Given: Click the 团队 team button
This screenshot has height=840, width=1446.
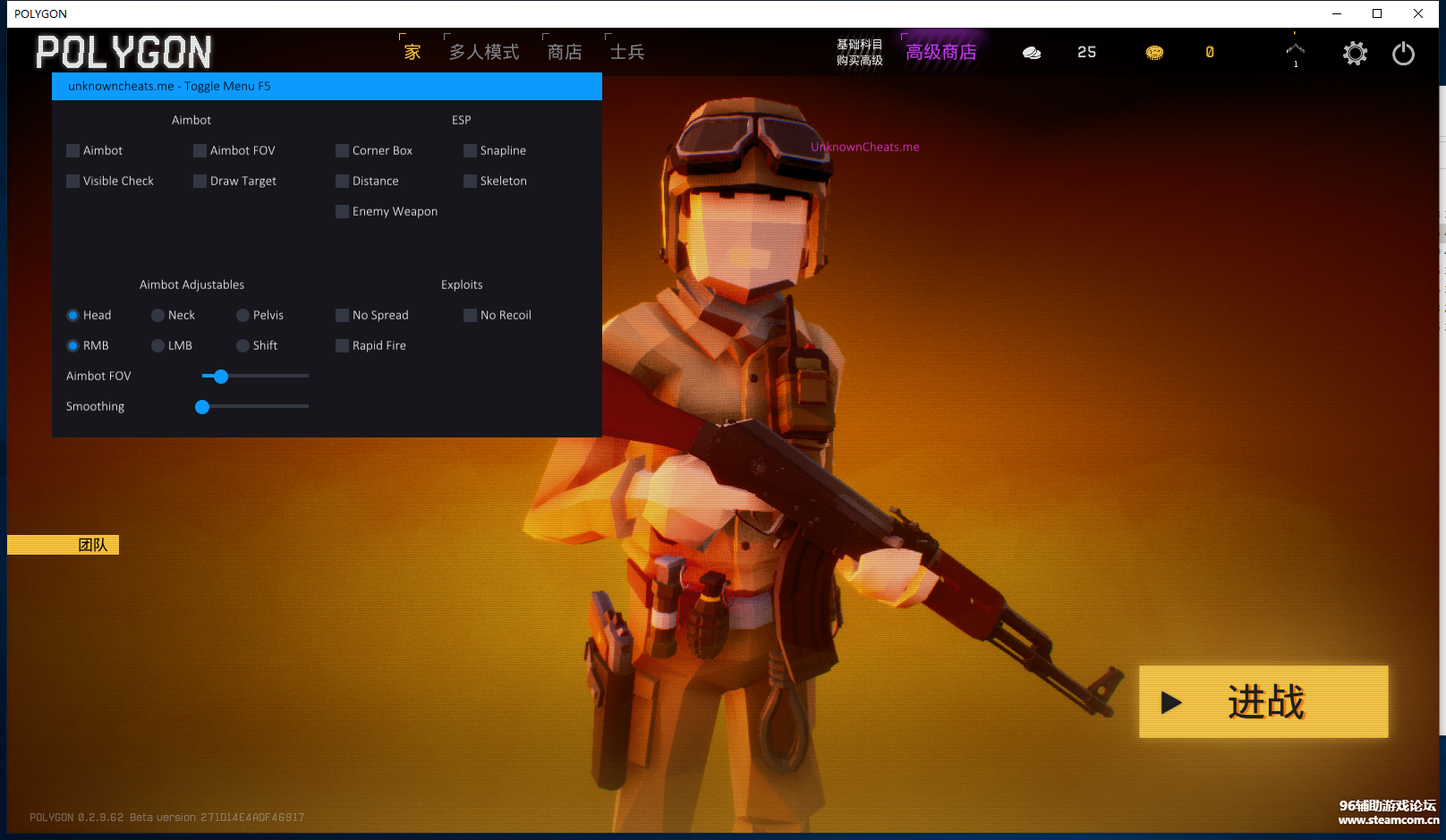Looking at the screenshot, I should point(64,545).
